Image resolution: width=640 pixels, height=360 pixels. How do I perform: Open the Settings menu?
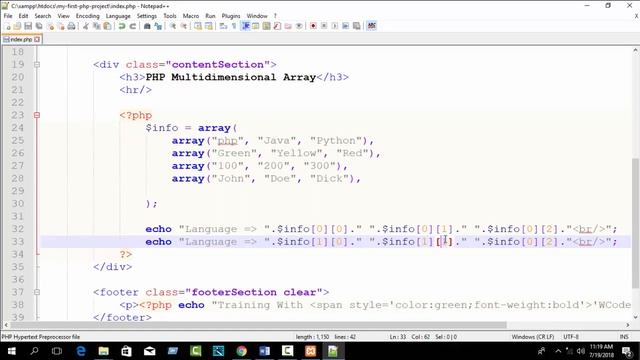[x=147, y=16]
